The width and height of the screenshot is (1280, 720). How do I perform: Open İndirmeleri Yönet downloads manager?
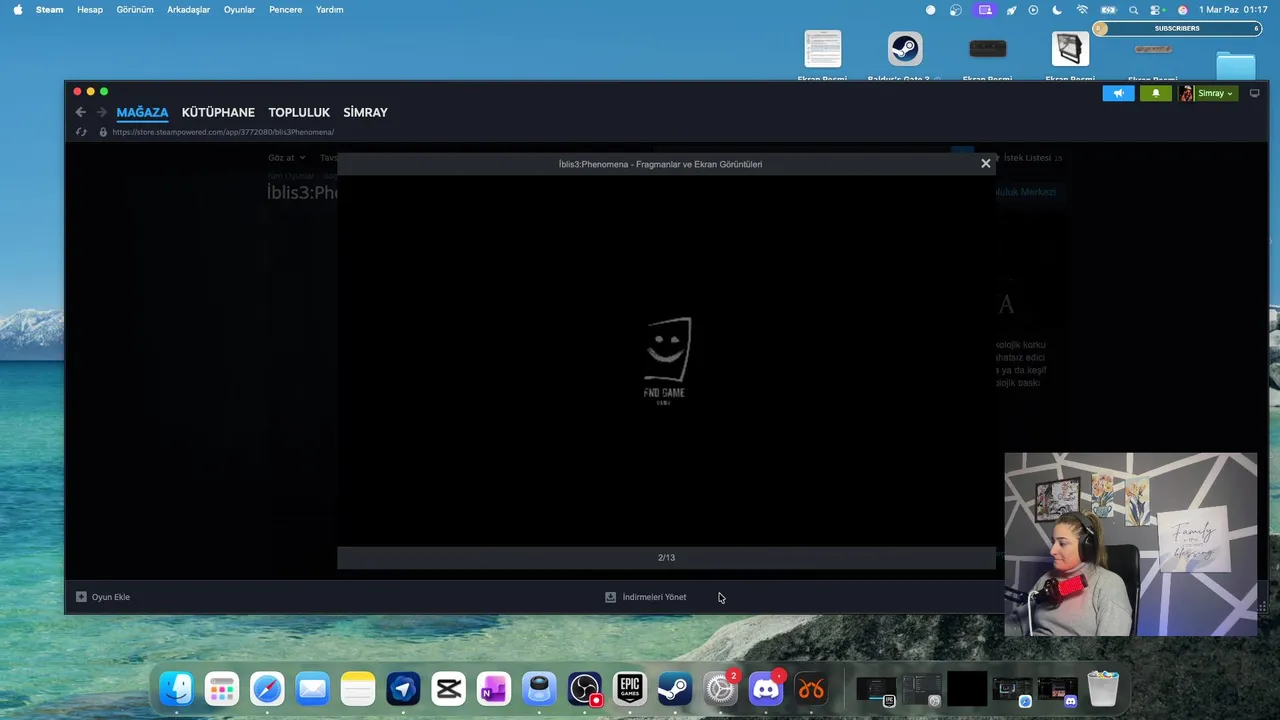coord(646,597)
